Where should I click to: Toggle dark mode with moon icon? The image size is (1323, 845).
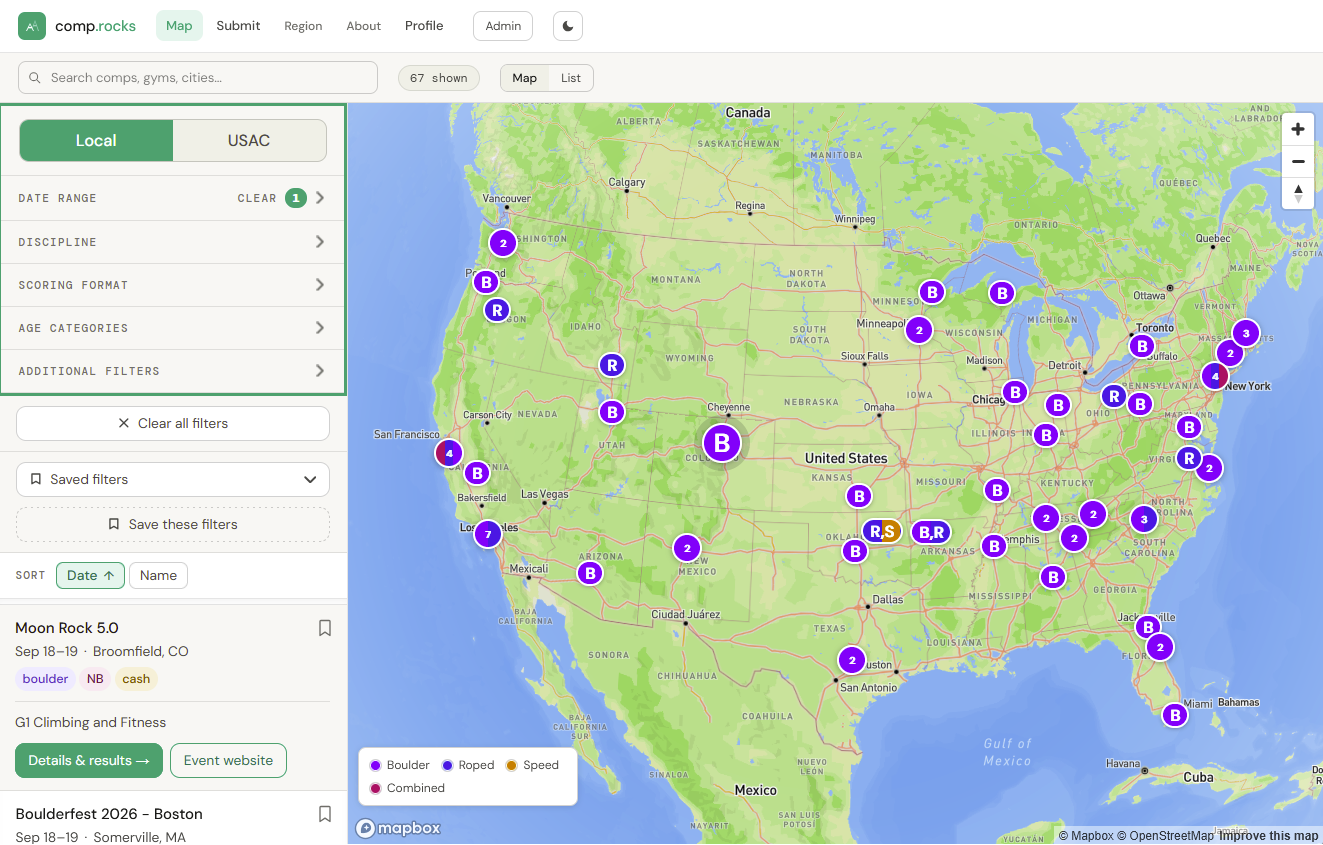tap(568, 26)
